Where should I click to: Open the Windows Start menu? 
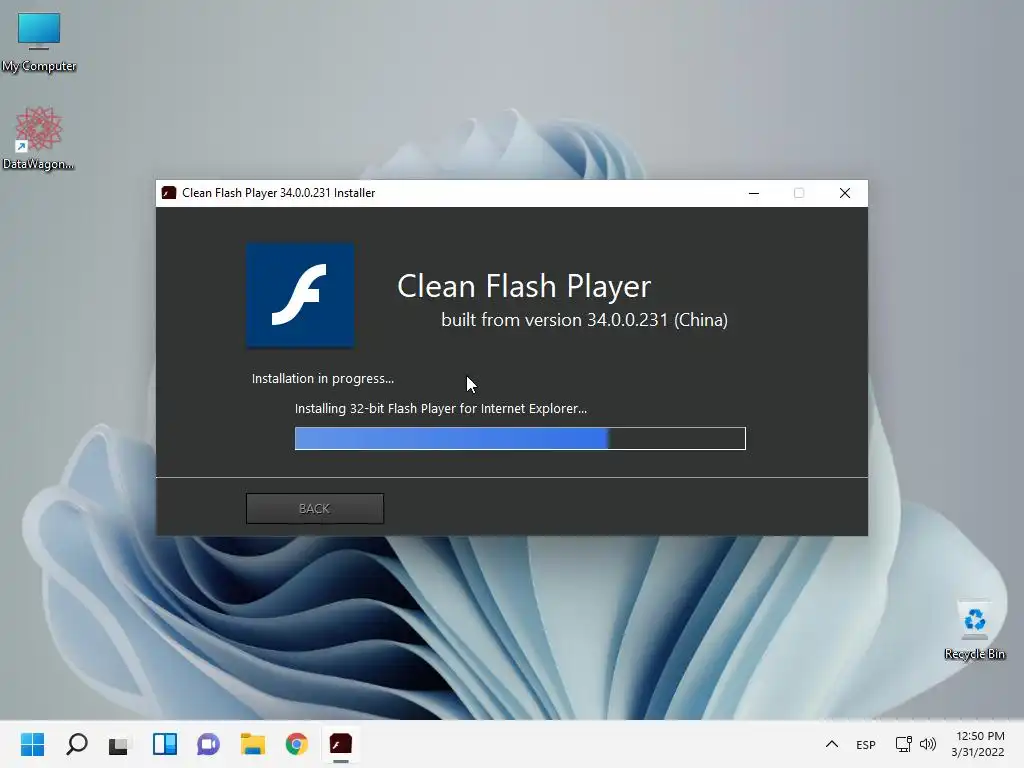tap(32, 744)
